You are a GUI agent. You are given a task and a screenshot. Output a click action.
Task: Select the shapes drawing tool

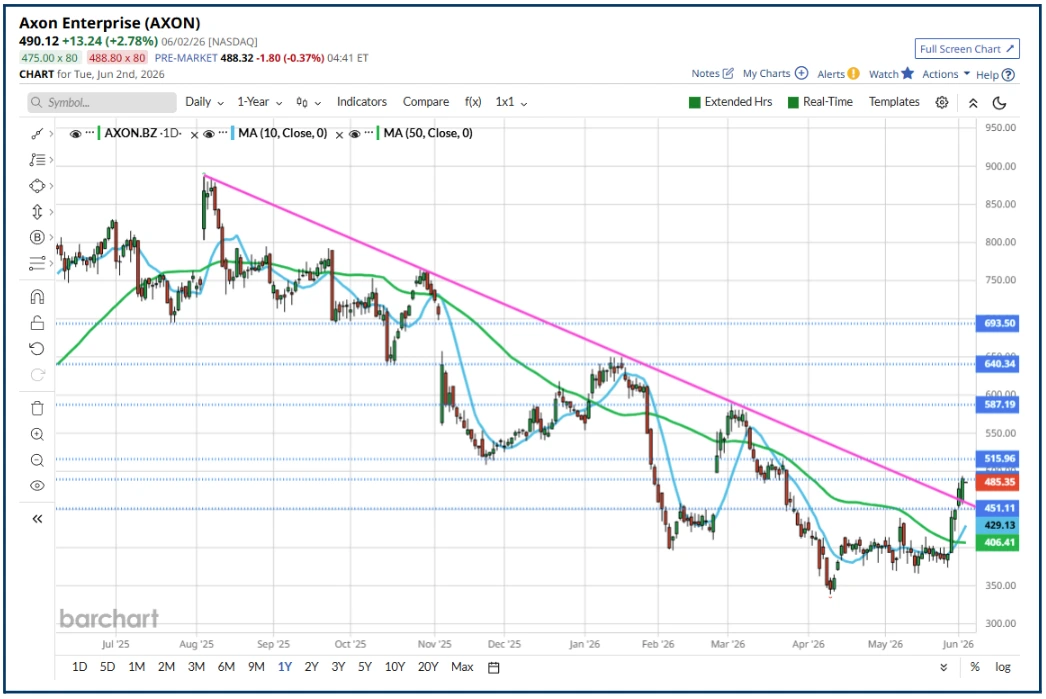click(x=37, y=186)
